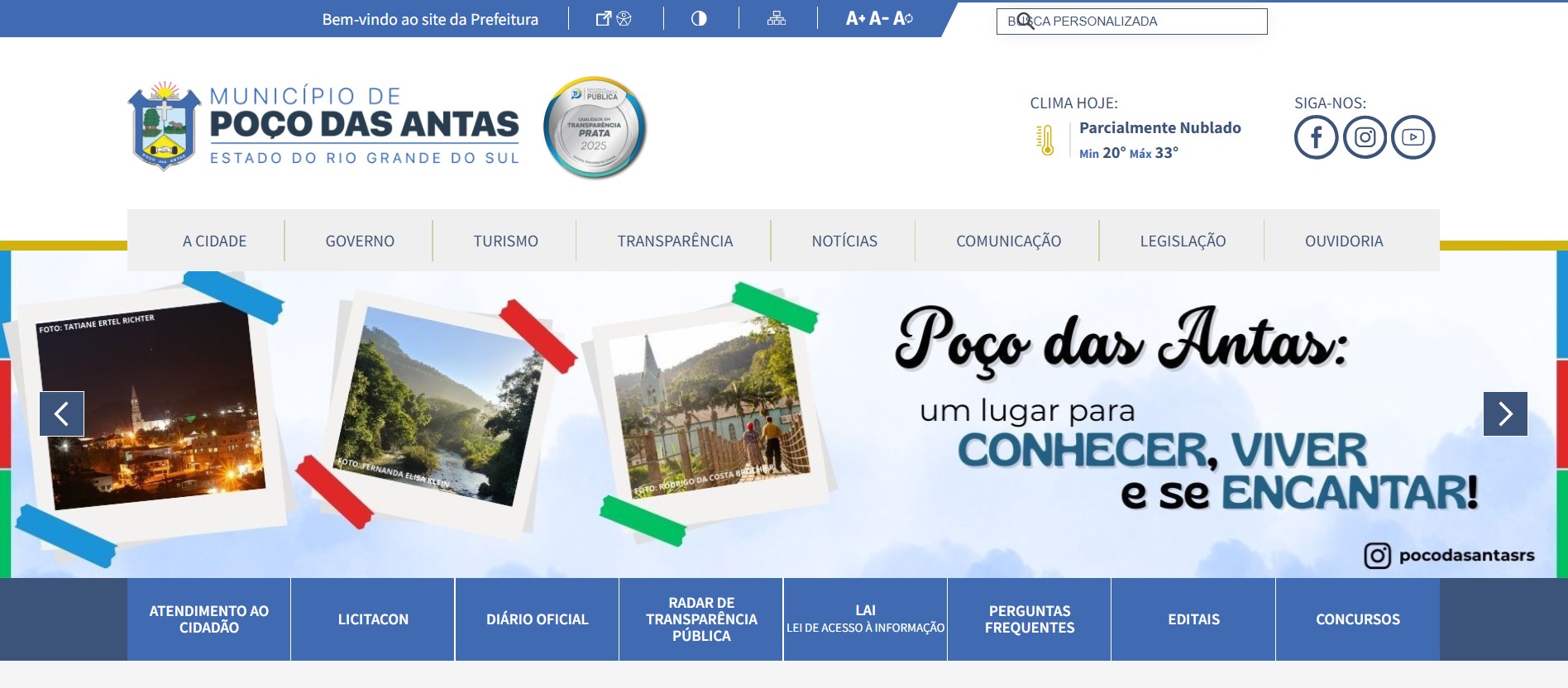The image size is (1568, 688).
Task: Reset font size to default
Action: (x=903, y=18)
